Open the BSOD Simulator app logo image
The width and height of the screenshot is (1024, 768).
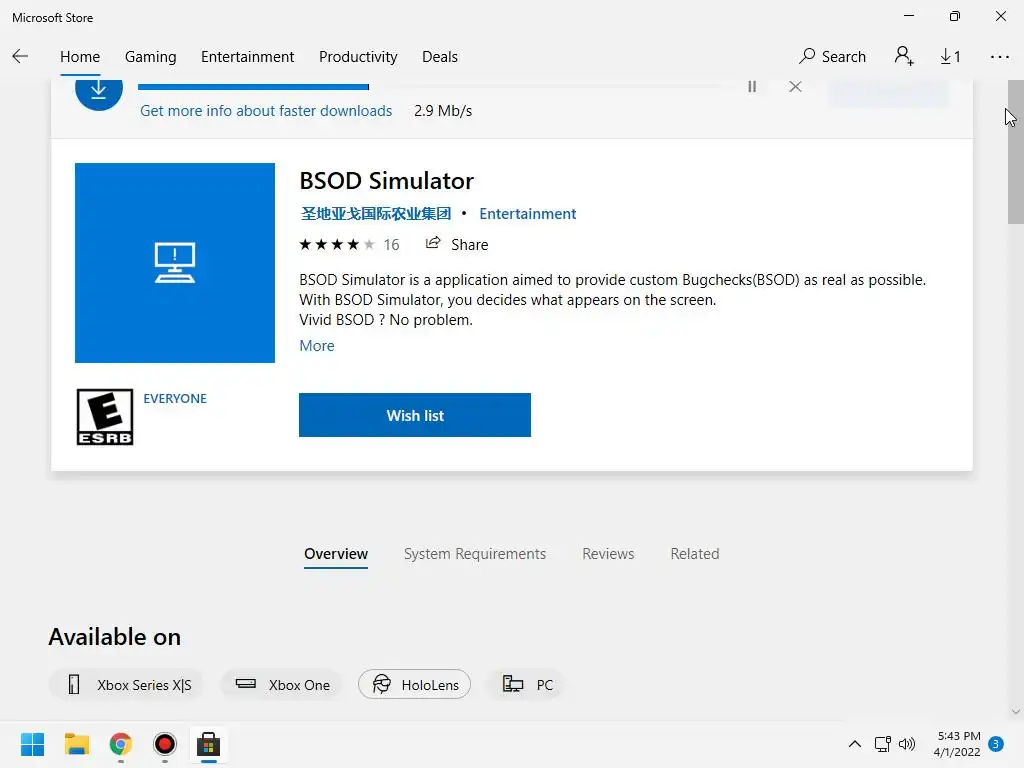pos(175,263)
